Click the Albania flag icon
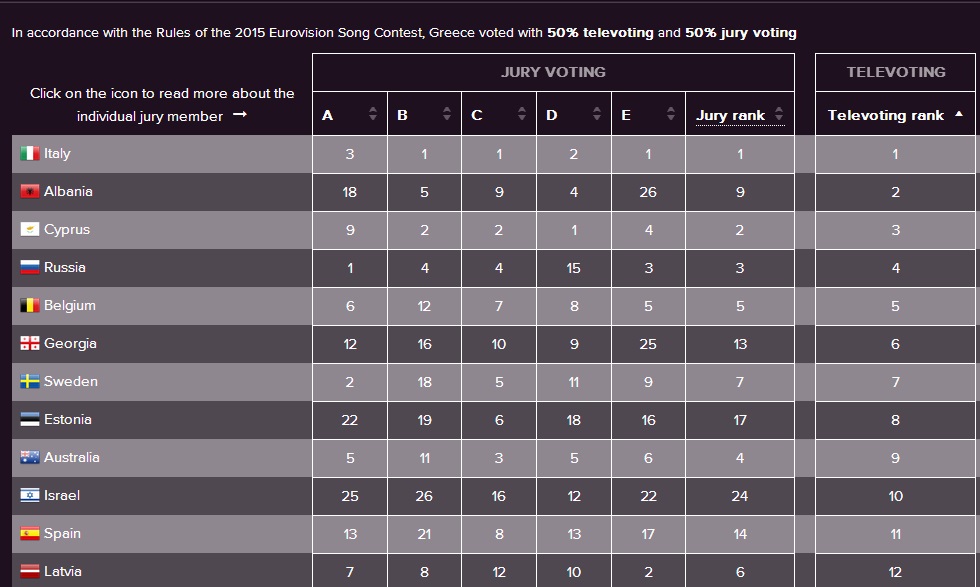The image size is (980, 587). (28, 192)
